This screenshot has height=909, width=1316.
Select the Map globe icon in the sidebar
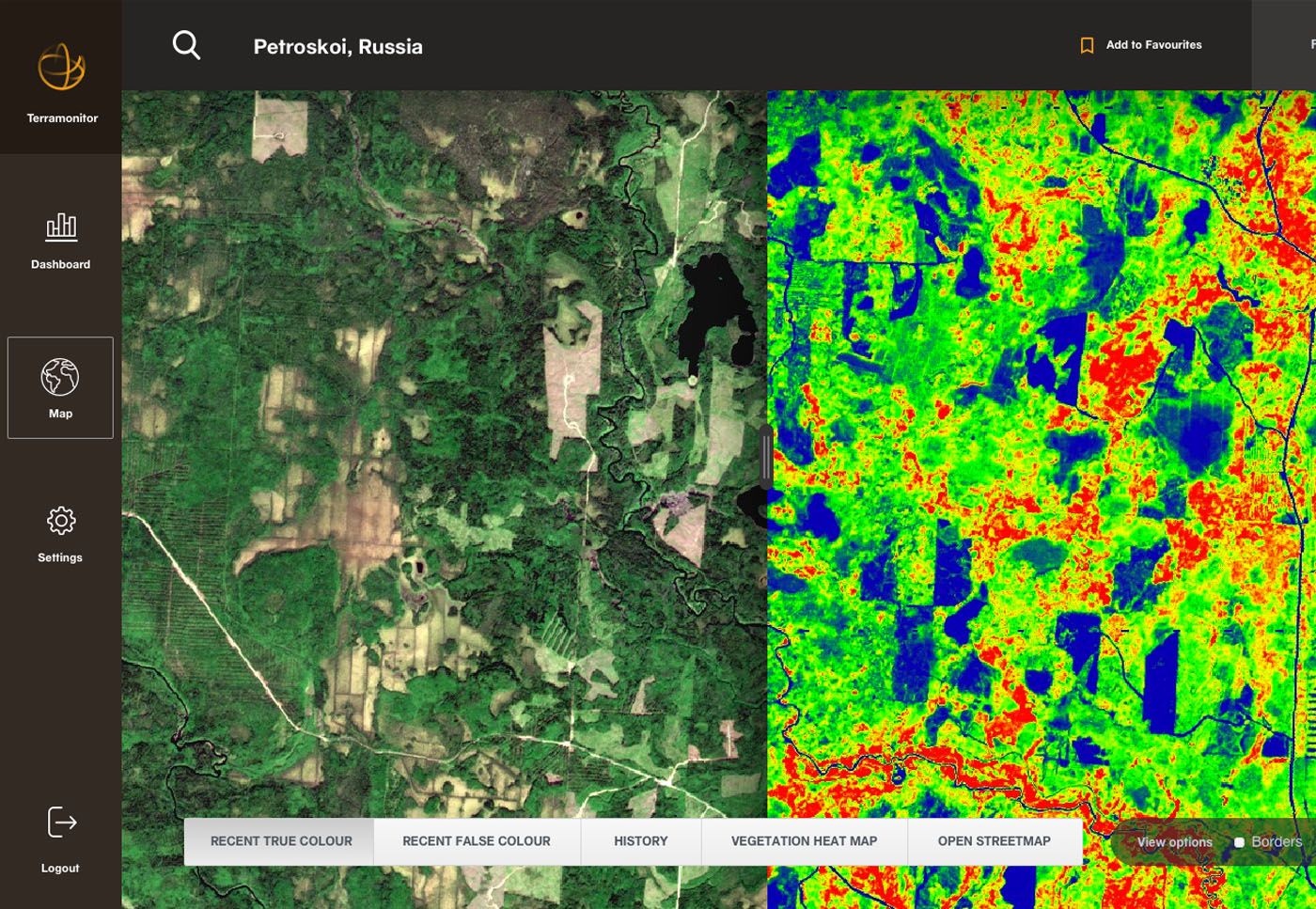pyautogui.click(x=60, y=376)
